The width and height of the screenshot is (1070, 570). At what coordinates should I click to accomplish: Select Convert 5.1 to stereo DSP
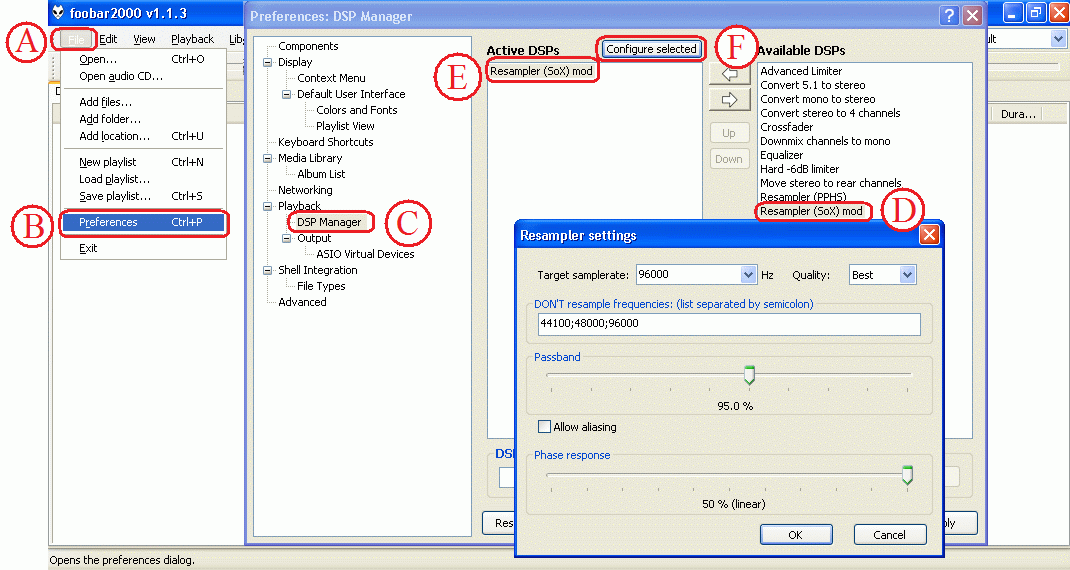[813, 85]
